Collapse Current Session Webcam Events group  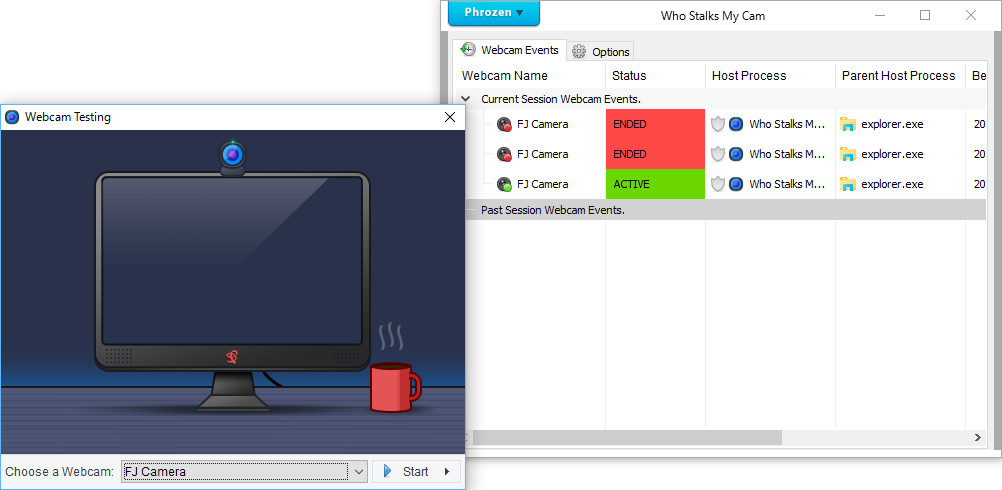[465, 99]
